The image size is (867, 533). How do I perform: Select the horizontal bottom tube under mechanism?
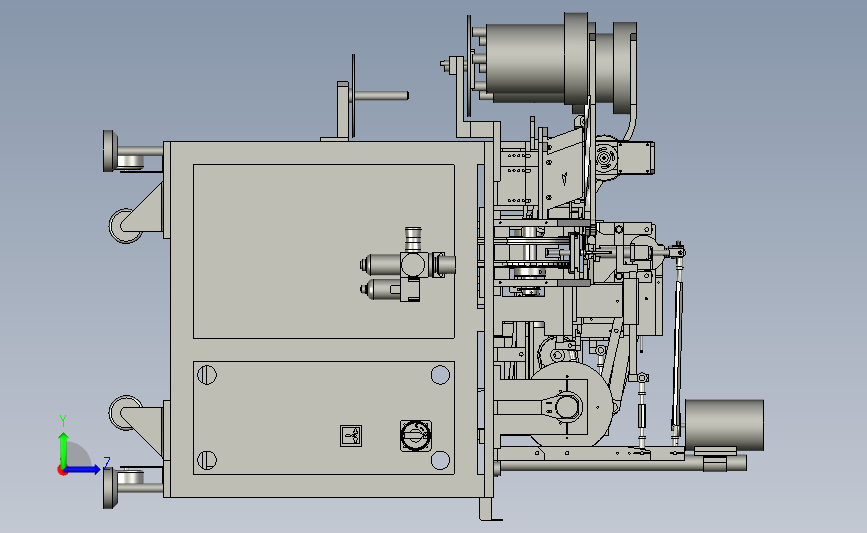[x=619, y=466]
